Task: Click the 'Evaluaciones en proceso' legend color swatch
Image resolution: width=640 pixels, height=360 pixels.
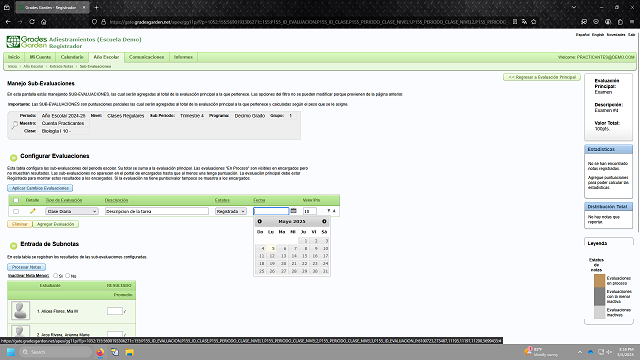Action: pos(599,280)
